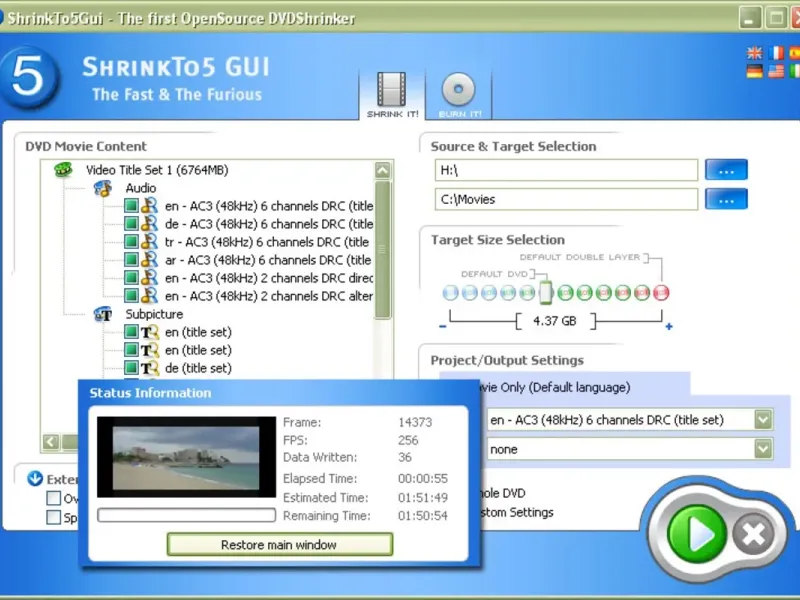Click the status progress bar
800x600 pixels.
[186, 515]
